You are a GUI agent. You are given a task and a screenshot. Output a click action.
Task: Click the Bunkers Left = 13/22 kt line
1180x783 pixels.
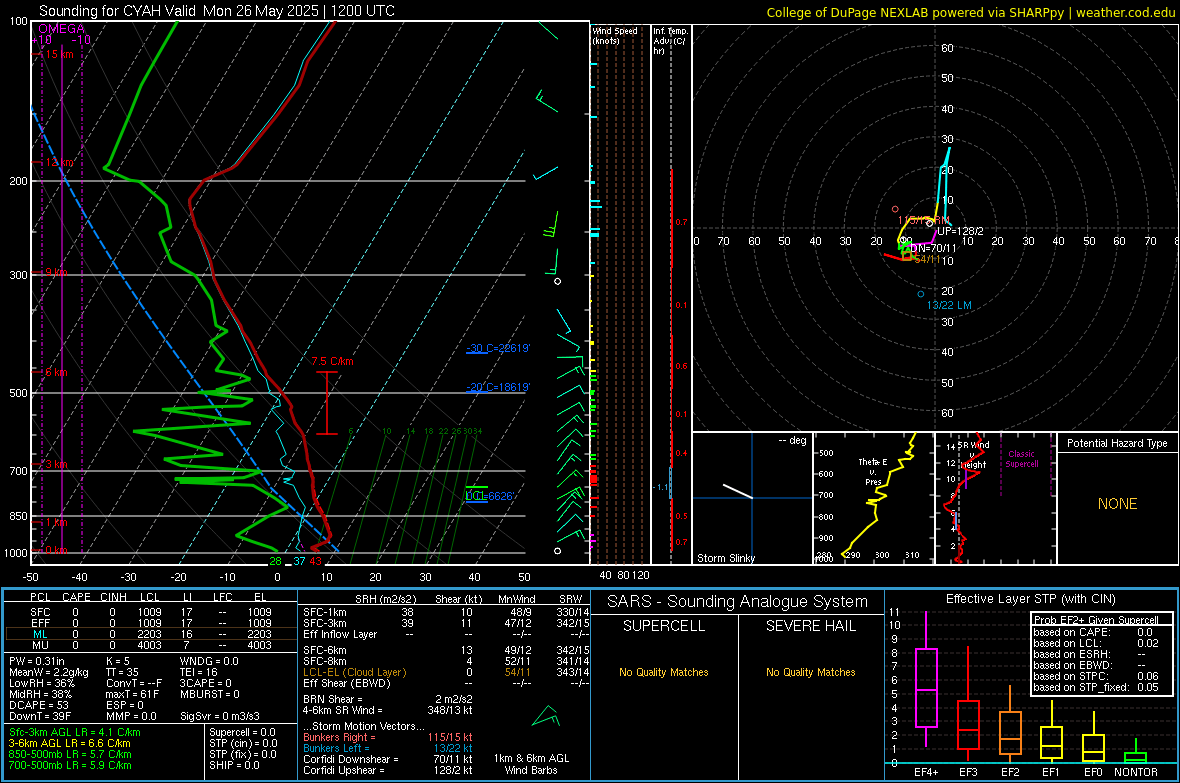[x=388, y=748]
